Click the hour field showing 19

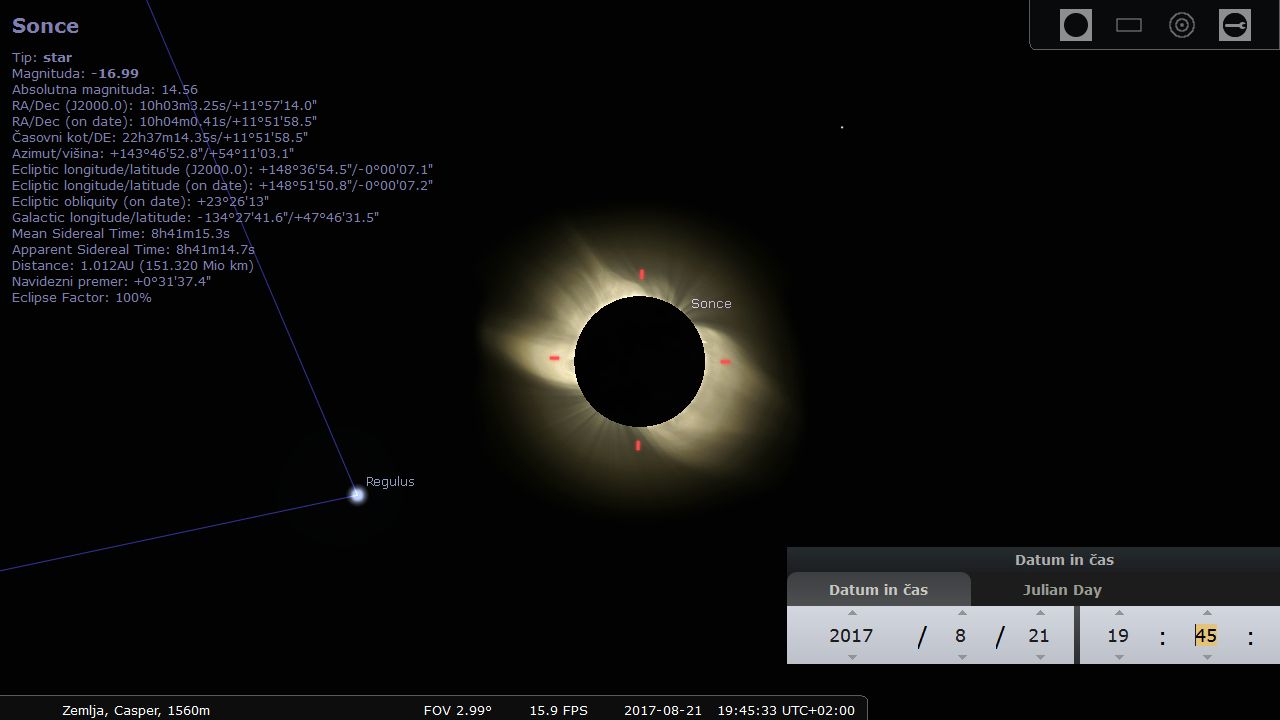(x=1118, y=636)
